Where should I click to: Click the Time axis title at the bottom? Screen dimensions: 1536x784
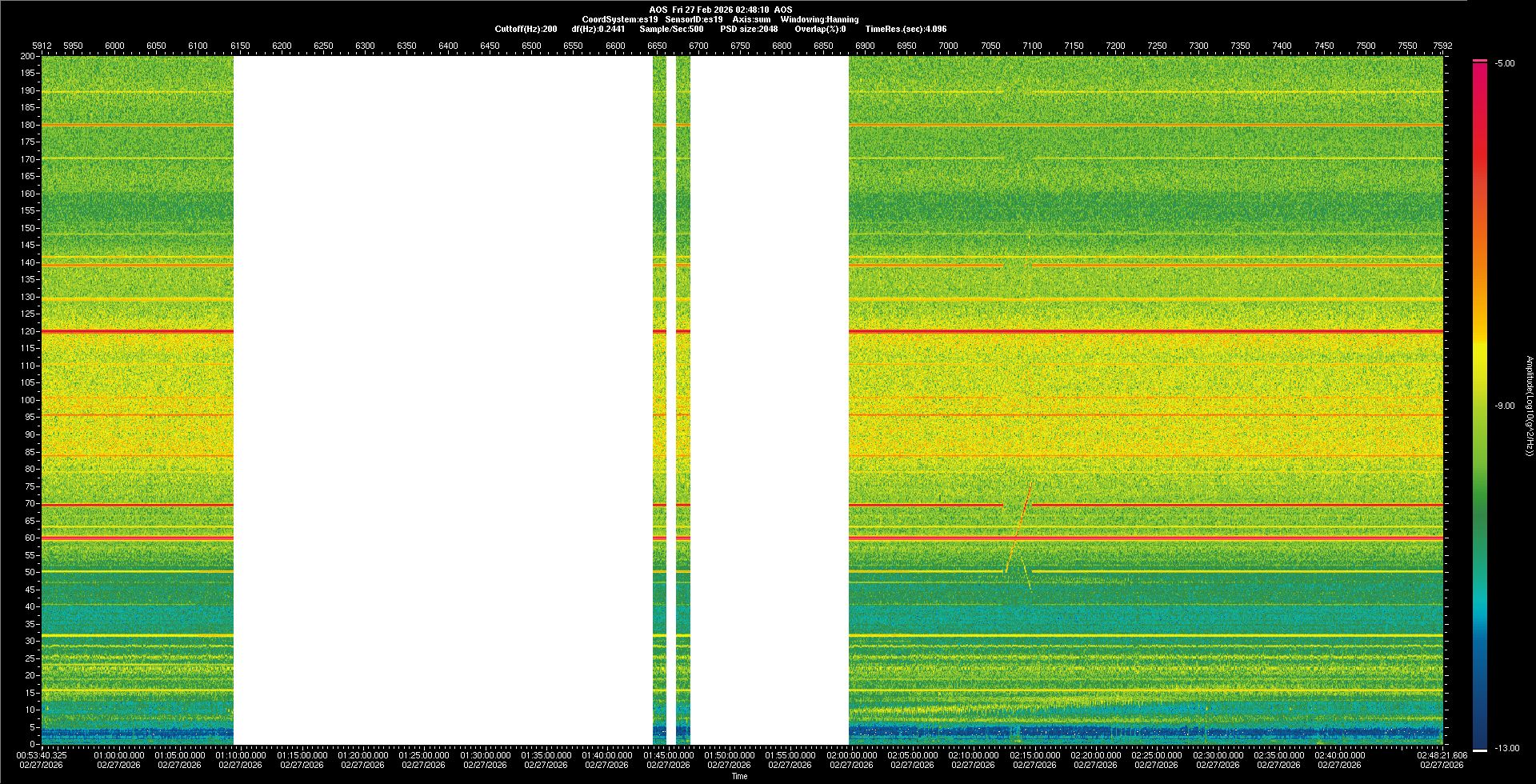pyautogui.click(x=739, y=776)
